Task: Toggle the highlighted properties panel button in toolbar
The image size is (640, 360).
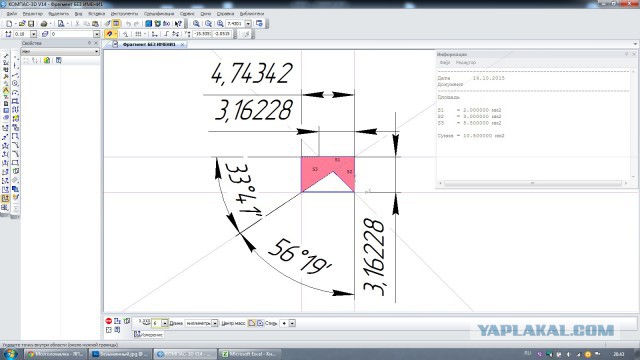Action: pos(116,24)
